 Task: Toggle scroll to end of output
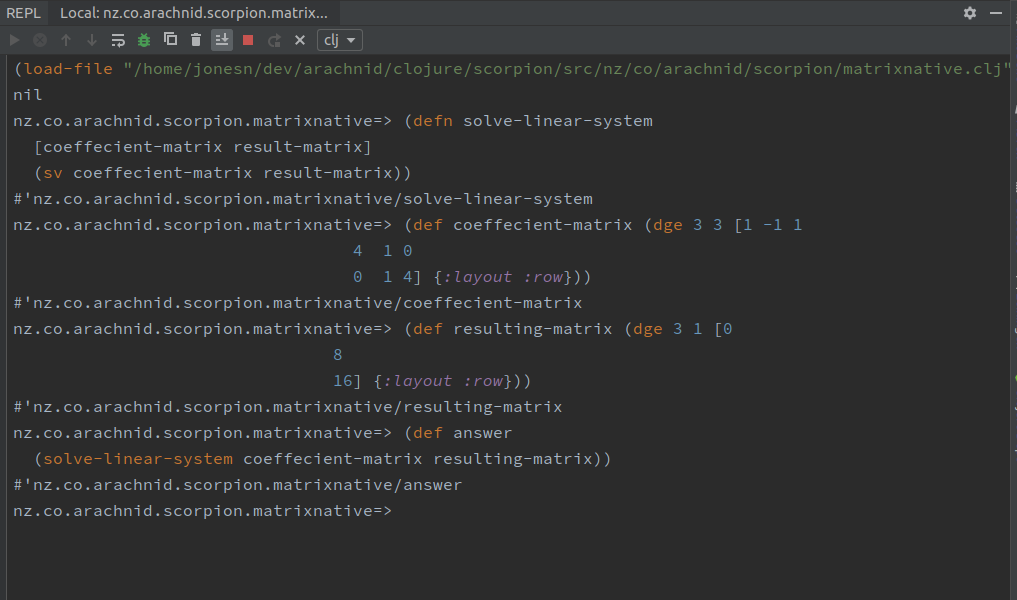tap(222, 40)
